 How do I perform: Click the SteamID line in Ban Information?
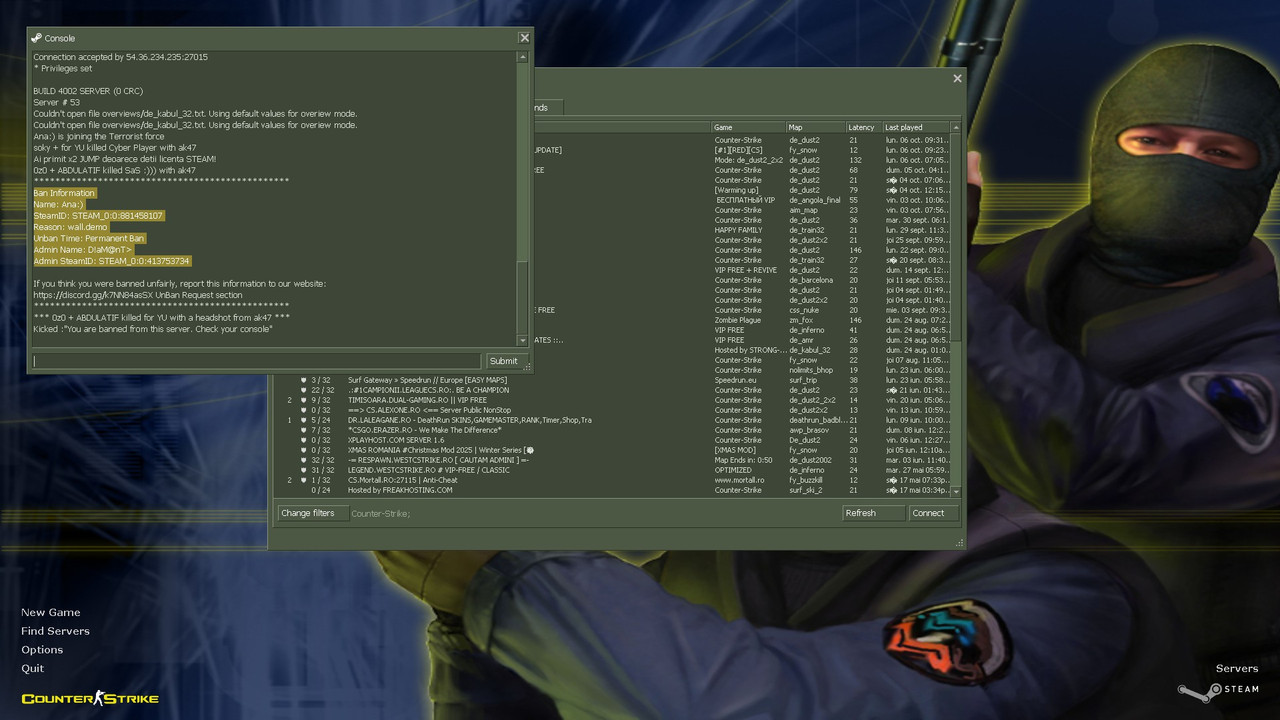(98, 215)
